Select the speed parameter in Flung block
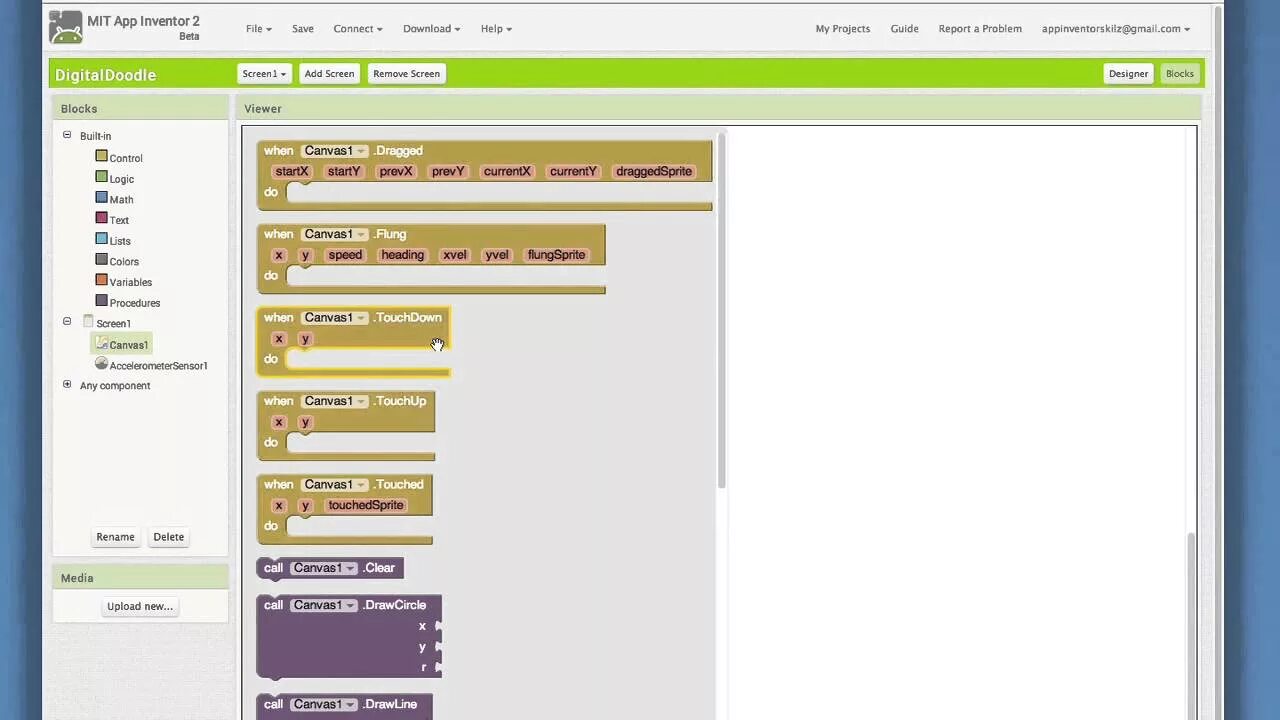The image size is (1280, 720). (345, 255)
